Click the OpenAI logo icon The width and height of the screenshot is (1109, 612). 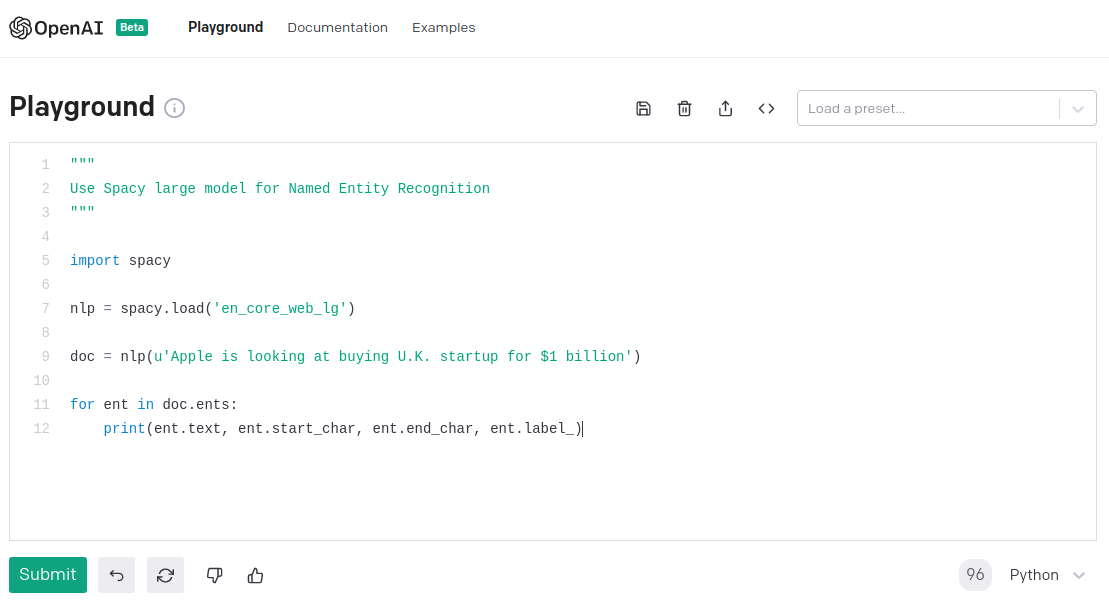[x=20, y=28]
